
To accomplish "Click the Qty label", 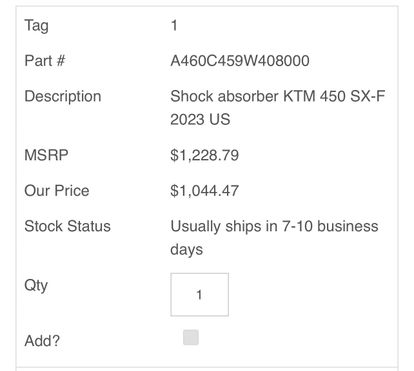I will coord(36,286).
